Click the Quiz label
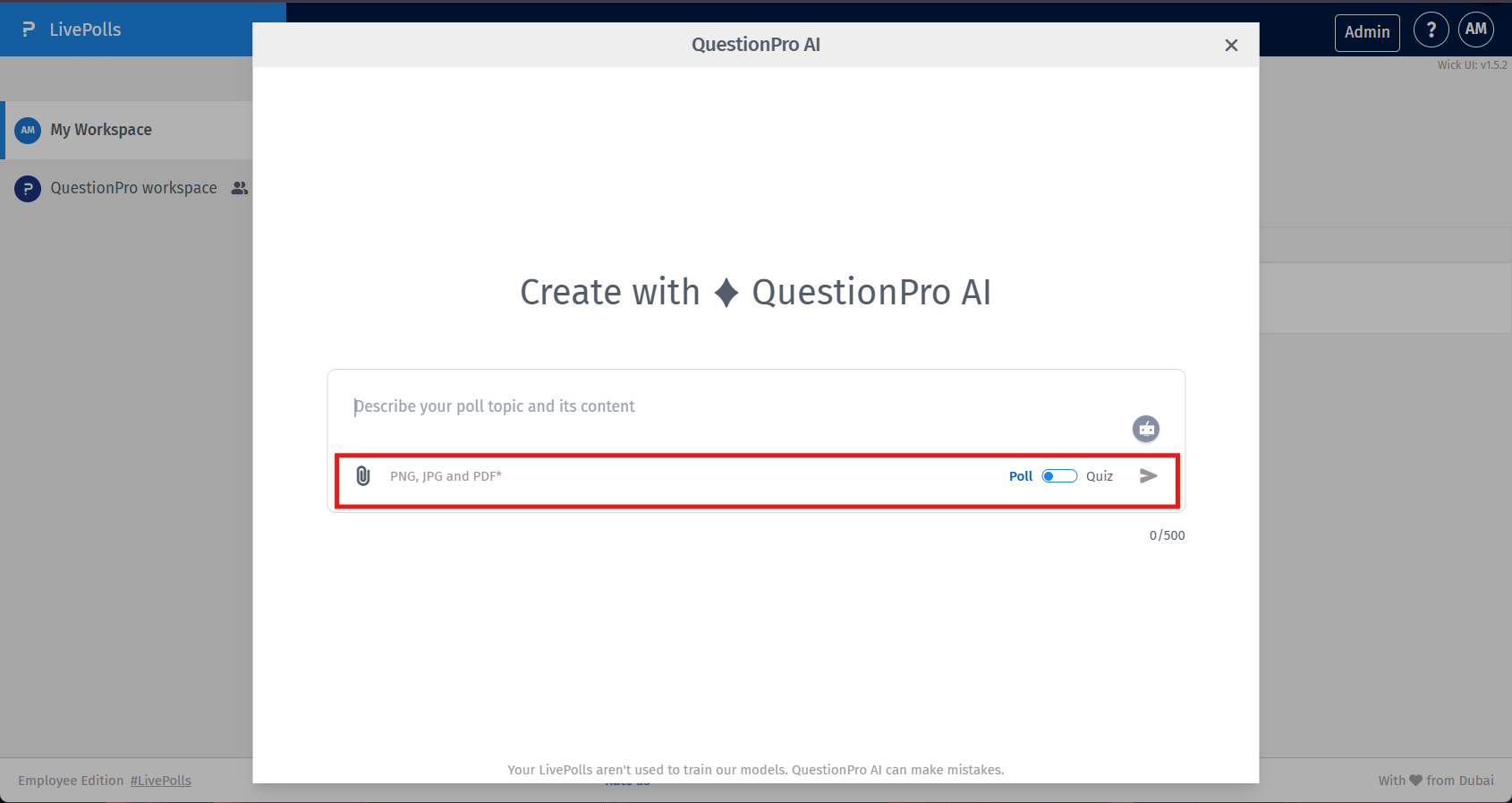 [1100, 476]
